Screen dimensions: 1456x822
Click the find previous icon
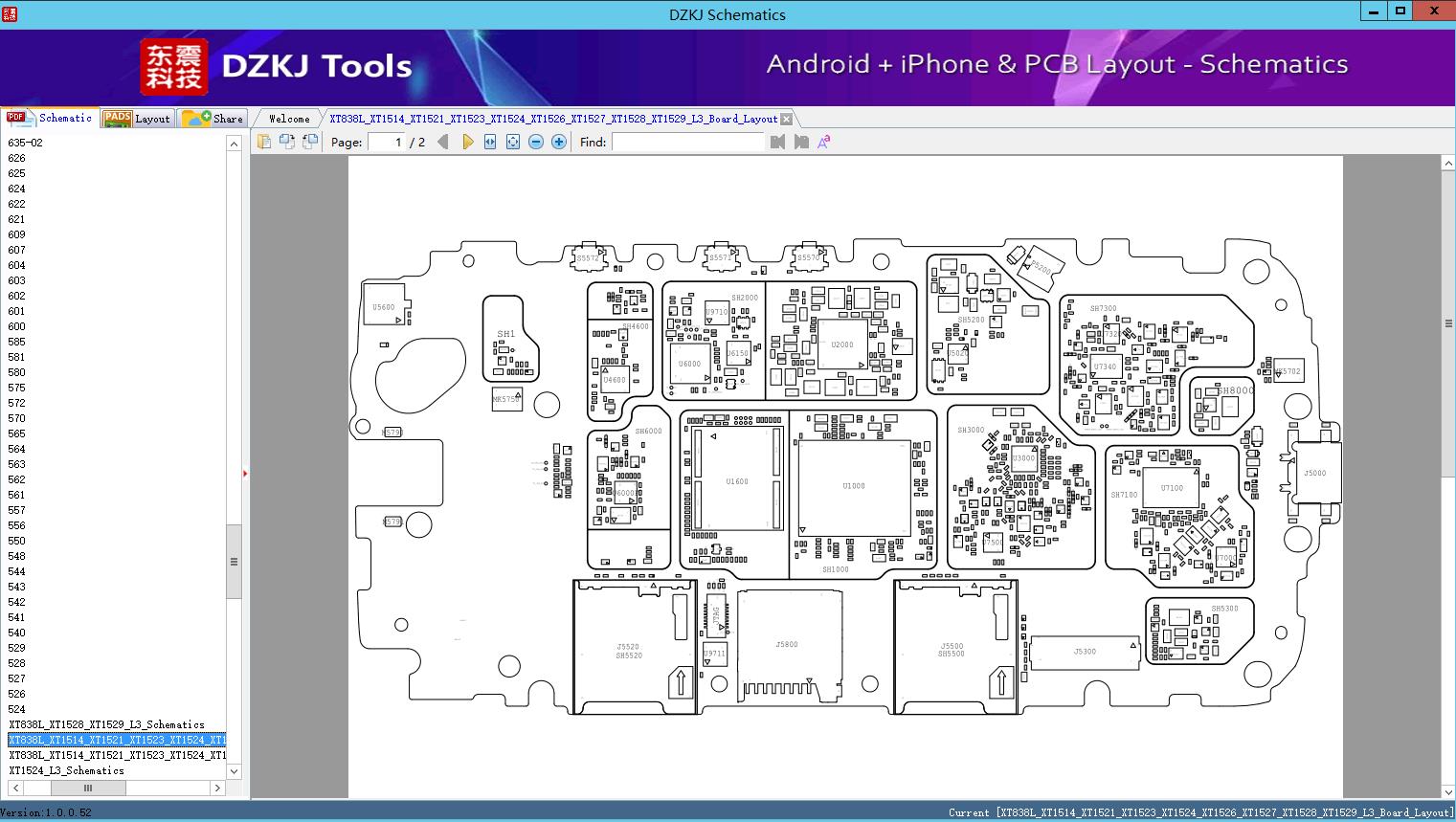point(778,142)
